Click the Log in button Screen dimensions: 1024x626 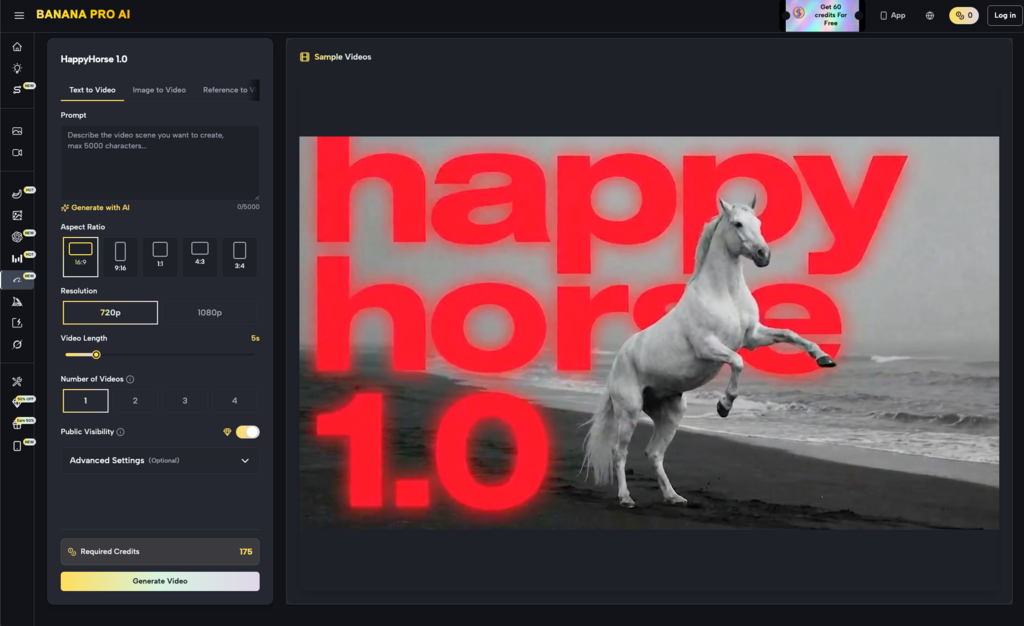click(x=1003, y=15)
